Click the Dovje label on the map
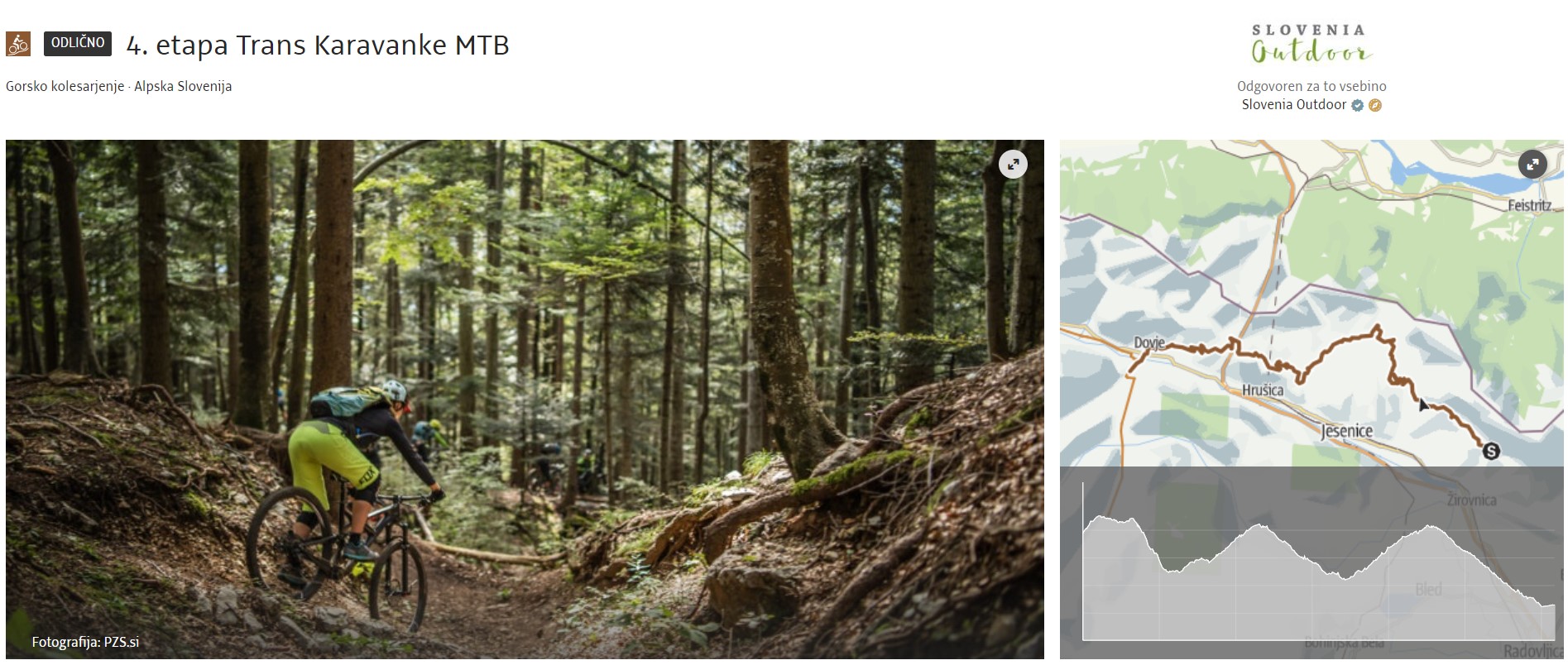 (x=1148, y=342)
